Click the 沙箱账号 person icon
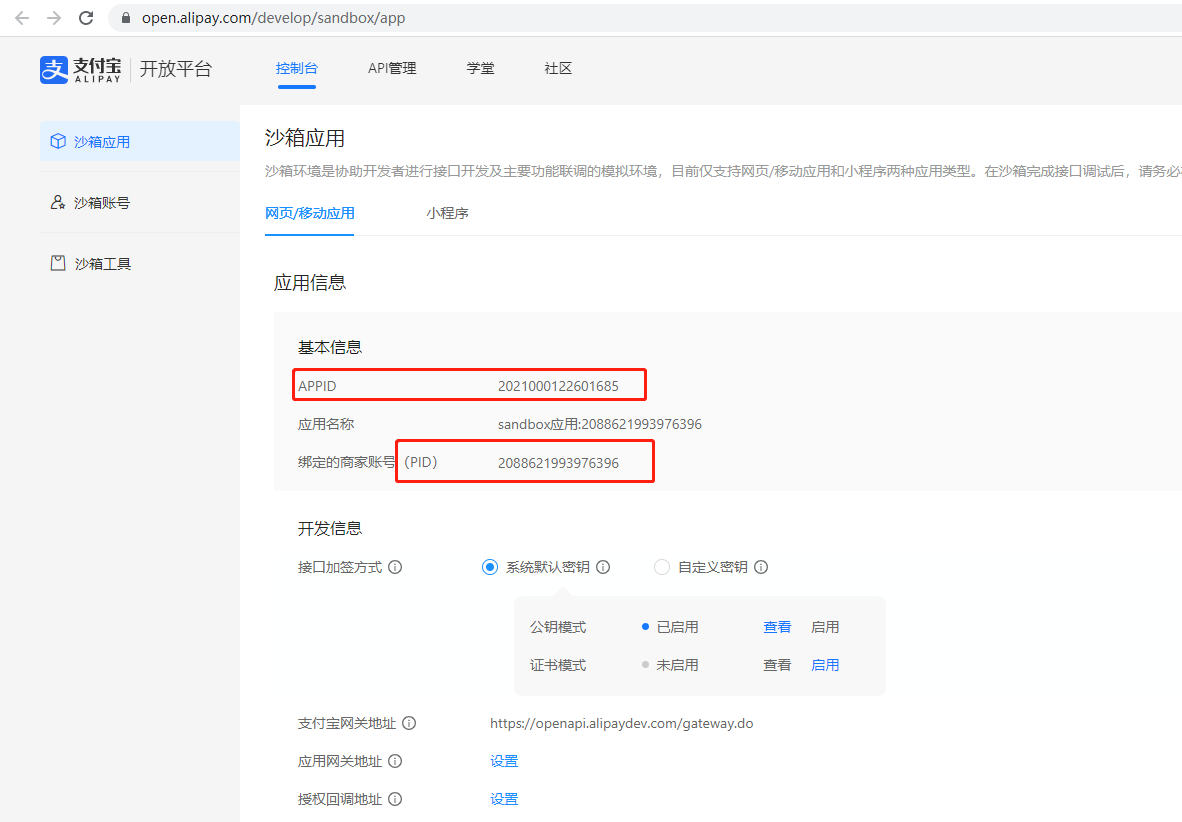This screenshot has height=822, width=1182. tap(58, 202)
